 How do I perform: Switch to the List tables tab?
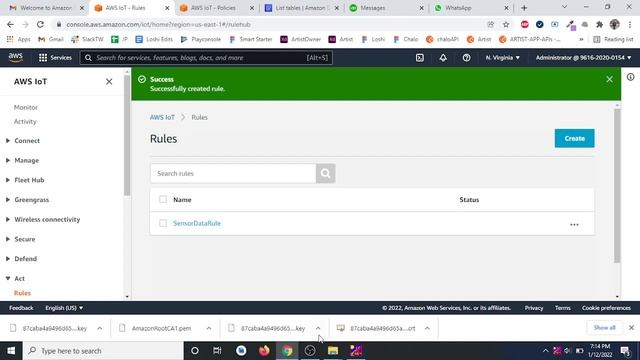(302, 8)
